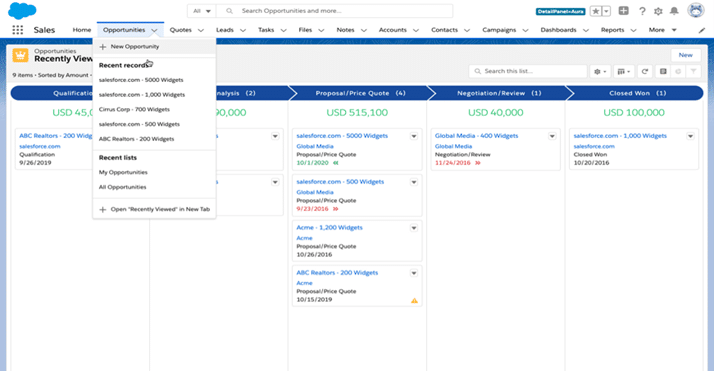
Task: Click the Search Opportunities and more field
Action: coord(335,11)
